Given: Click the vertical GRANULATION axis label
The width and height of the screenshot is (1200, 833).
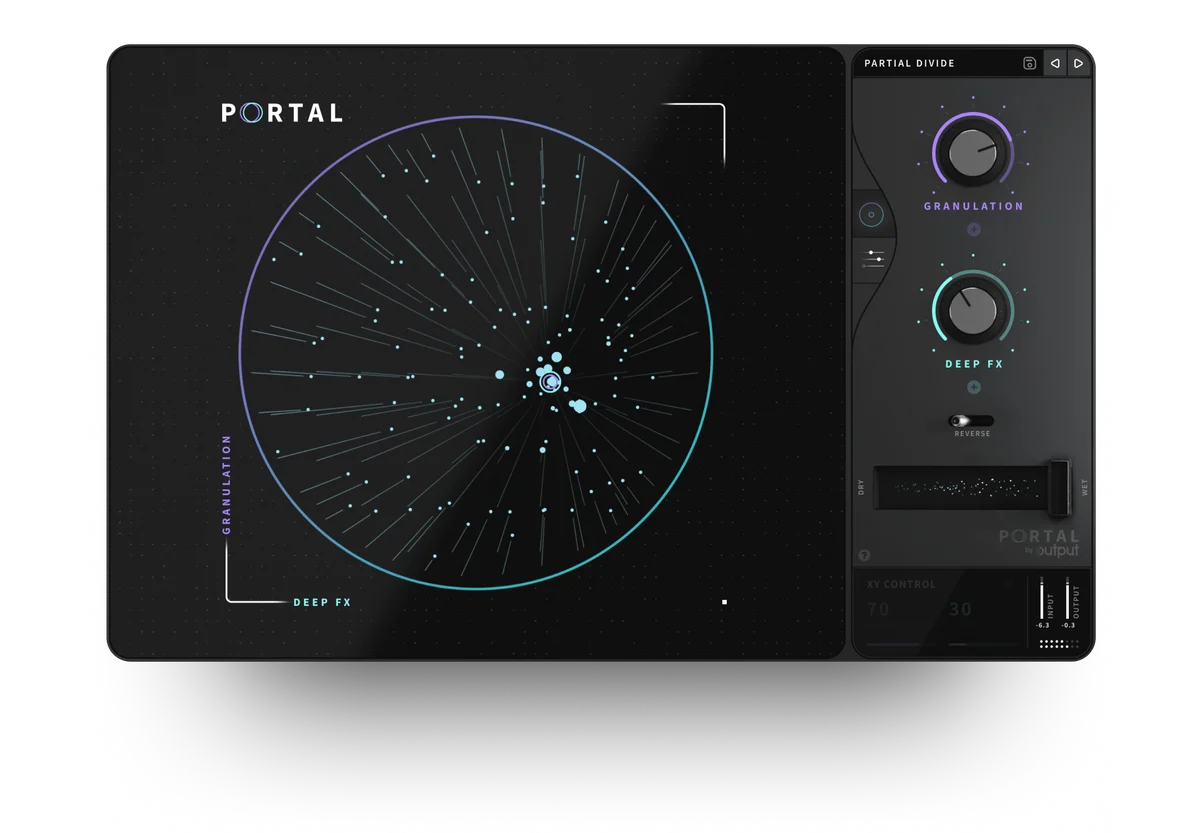Looking at the screenshot, I should [x=227, y=484].
